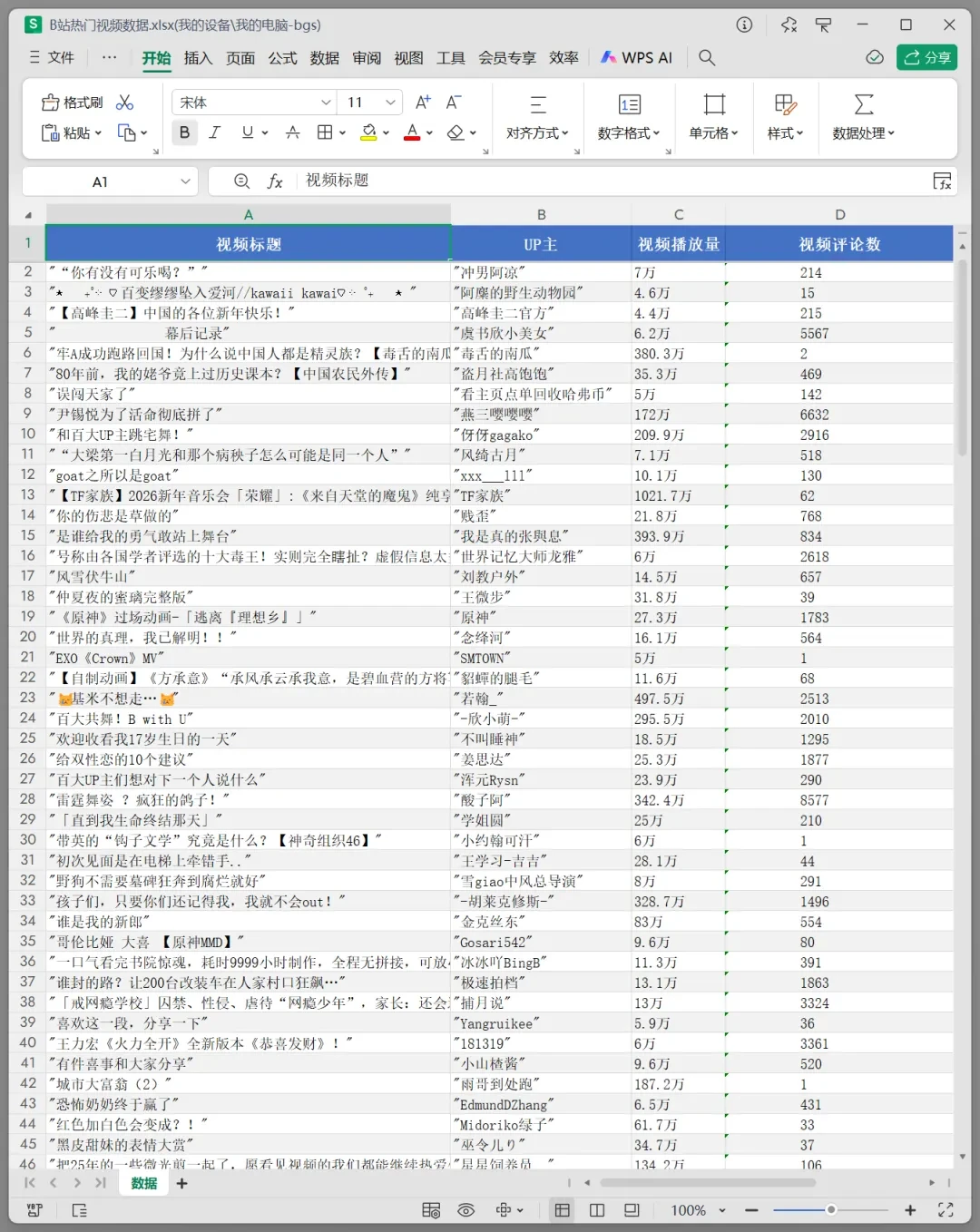980x1232 pixels.
Task: Click the eraser clear format icon
Action: pos(456,132)
